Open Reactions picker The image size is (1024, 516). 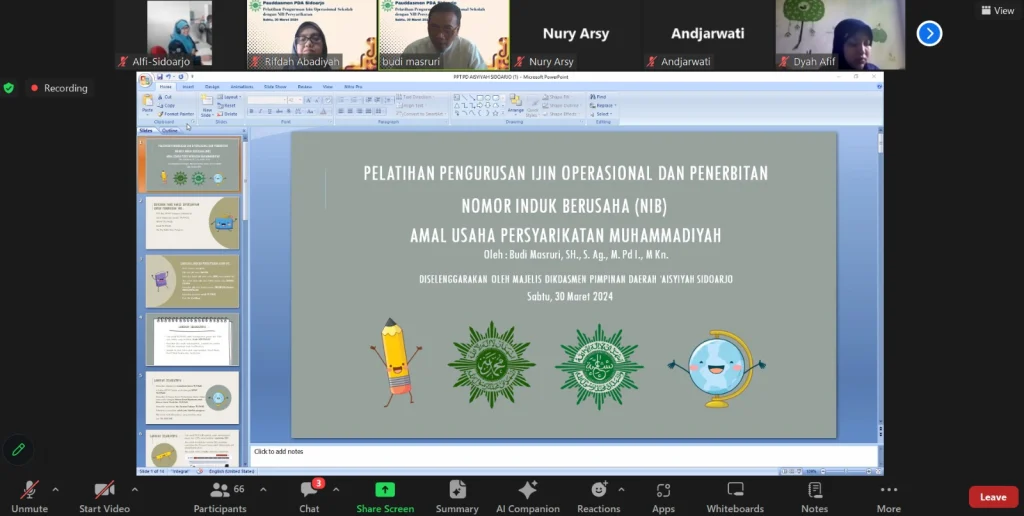(598, 498)
